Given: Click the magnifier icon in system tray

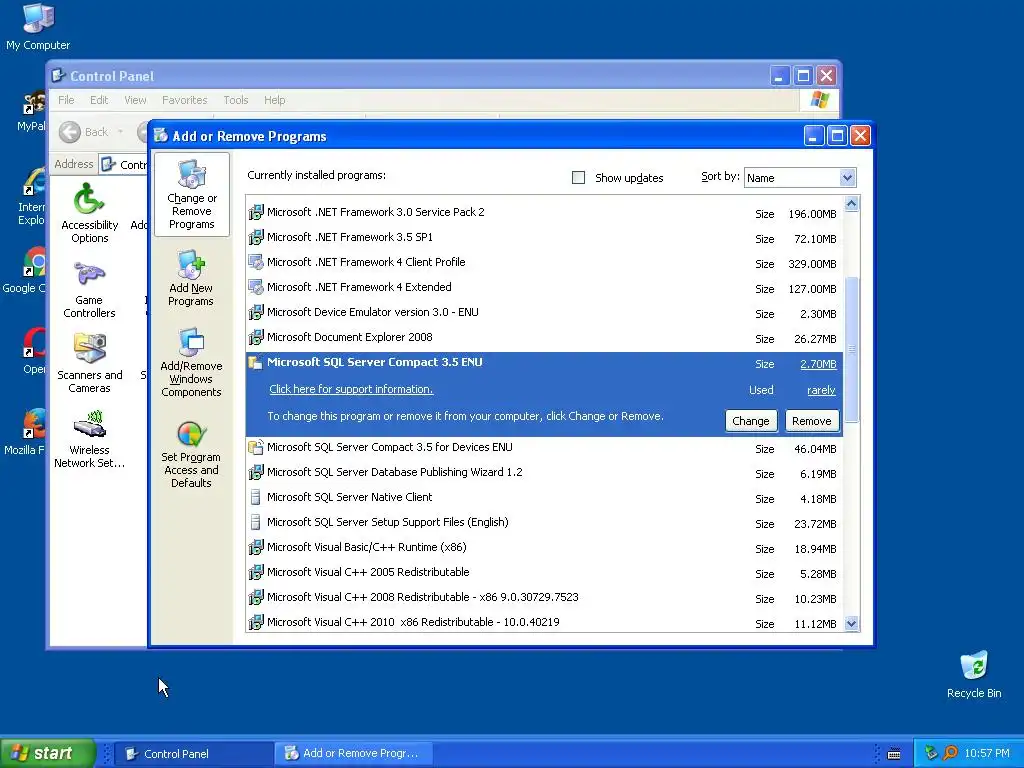Looking at the screenshot, I should (x=950, y=754).
